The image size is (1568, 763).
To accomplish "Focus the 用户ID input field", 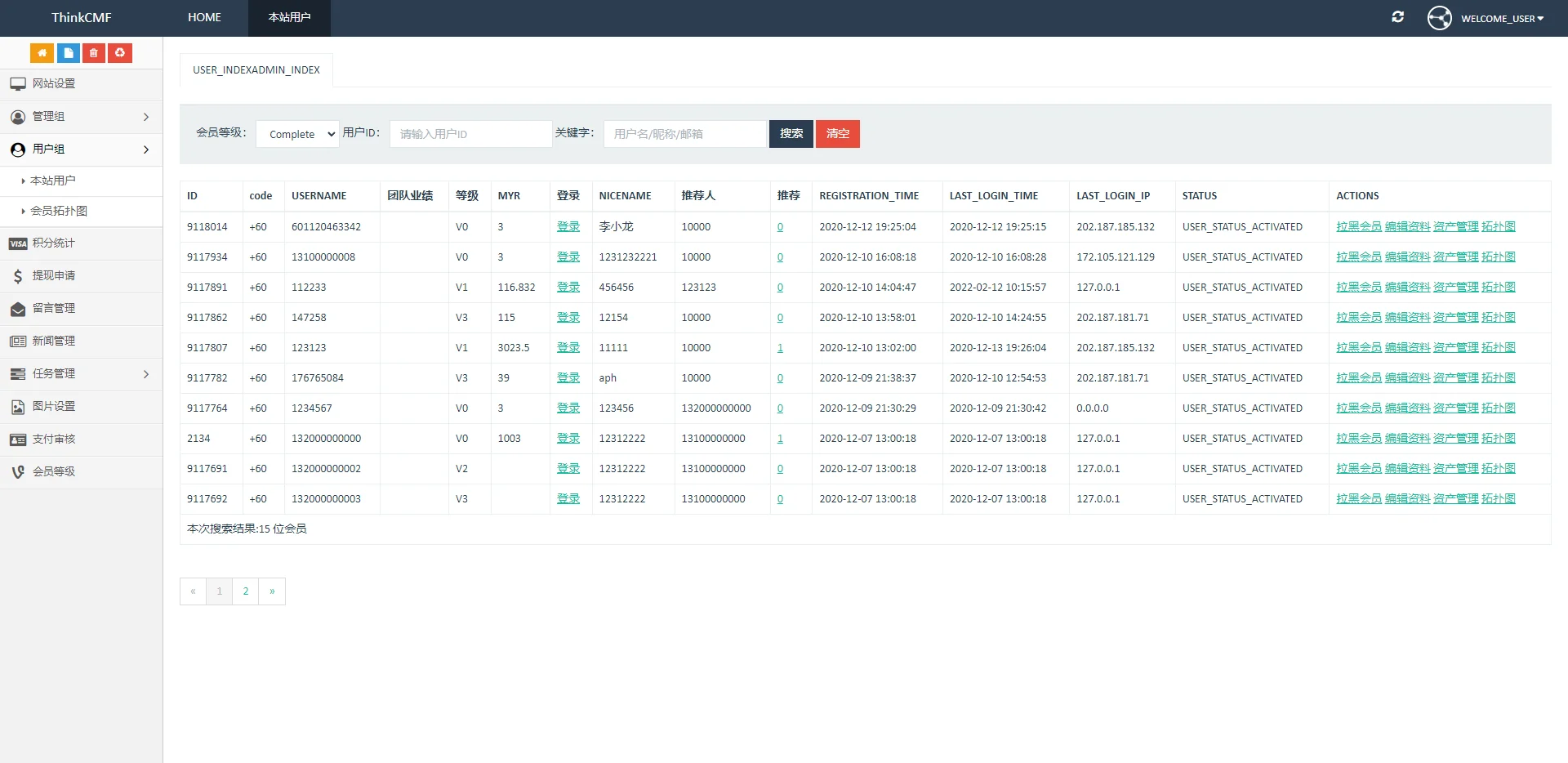I will click(470, 134).
